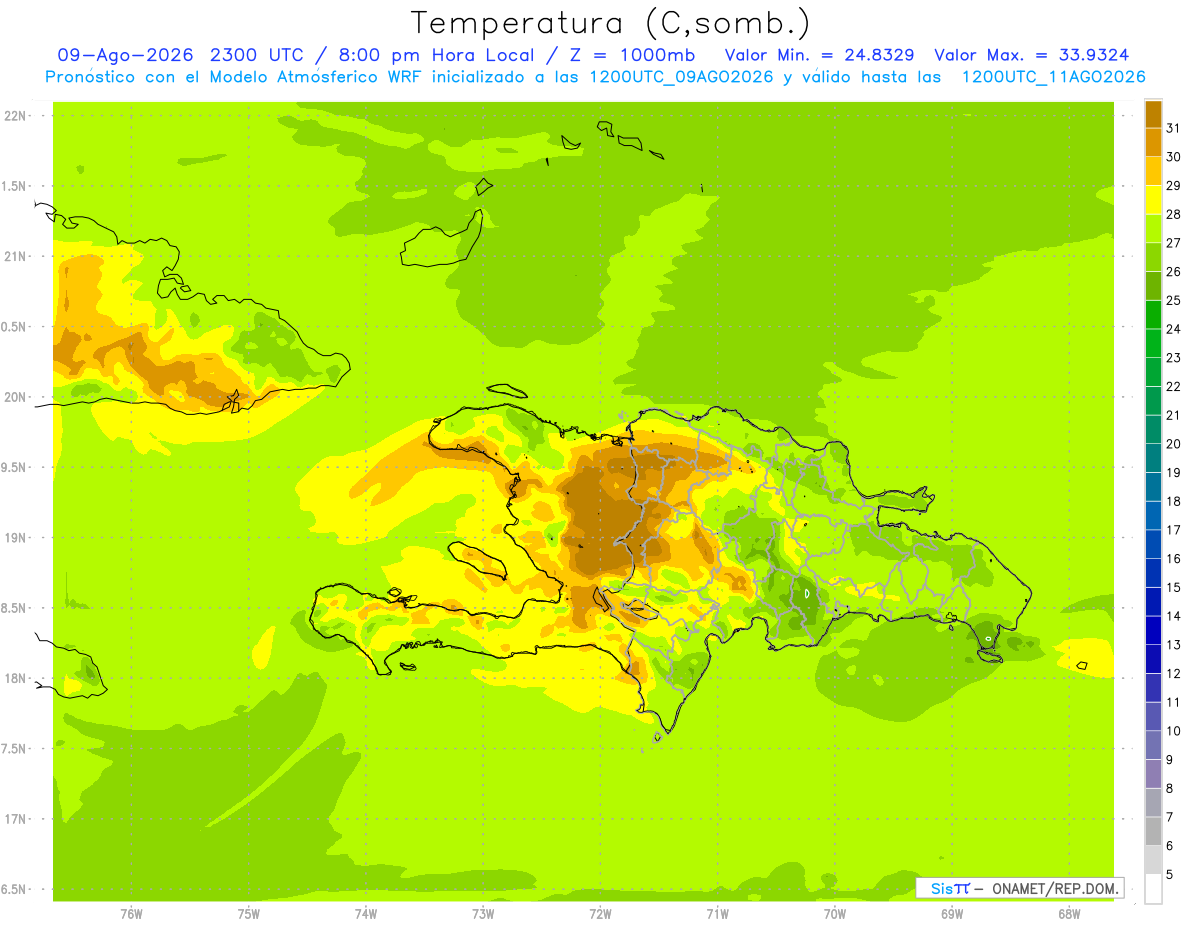Click the '76W' longitude label
Viewport: 1200px width, 927px height.
pos(131,914)
